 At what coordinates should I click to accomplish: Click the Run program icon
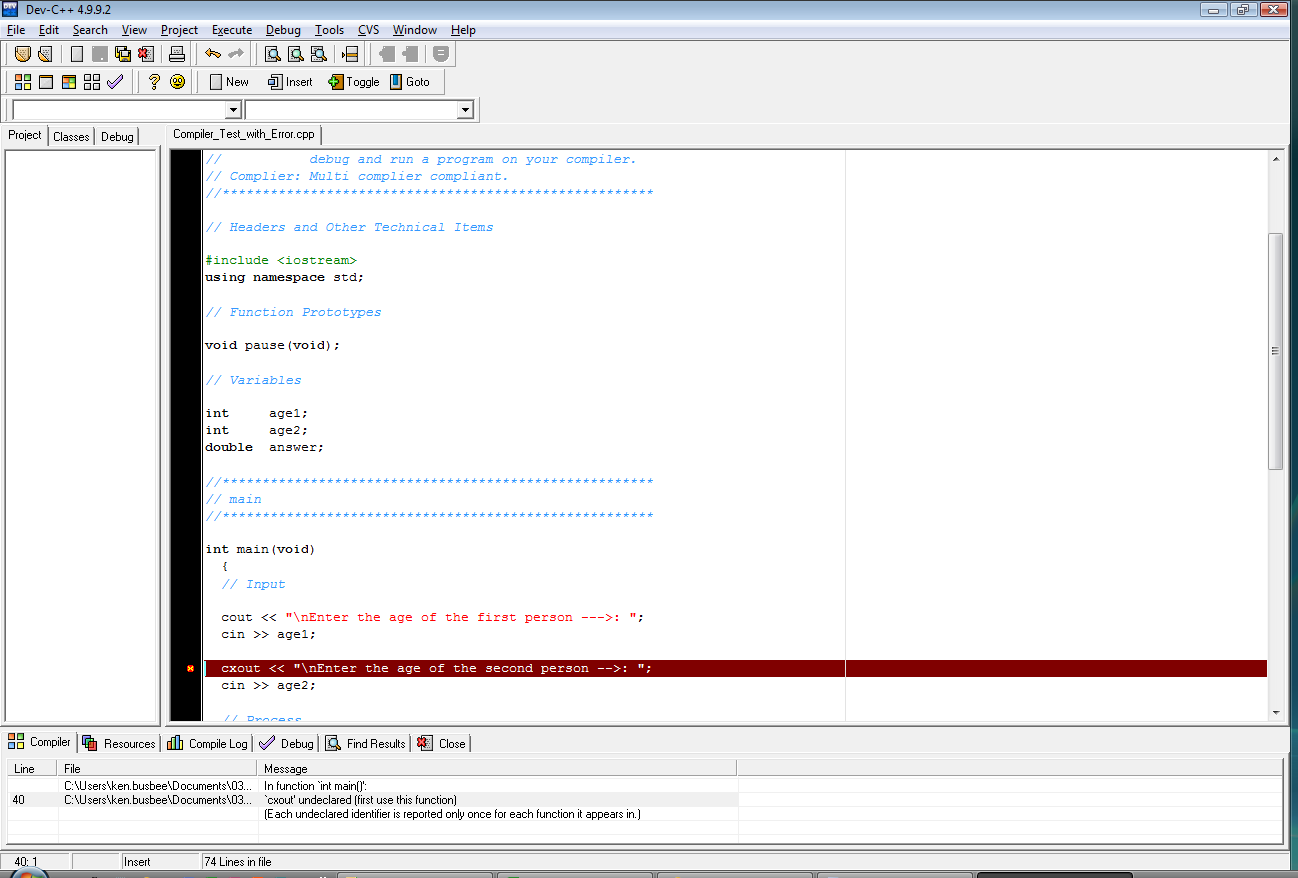[45, 82]
